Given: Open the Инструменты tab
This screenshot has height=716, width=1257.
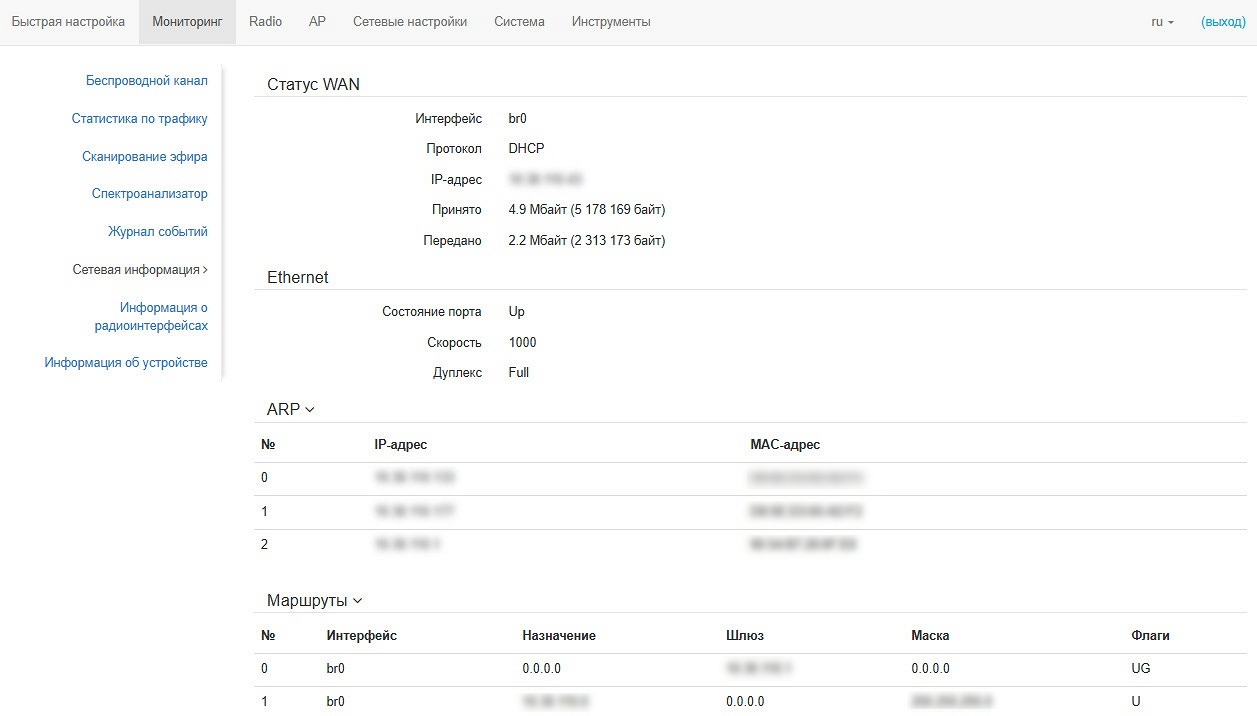Looking at the screenshot, I should pyautogui.click(x=611, y=21).
